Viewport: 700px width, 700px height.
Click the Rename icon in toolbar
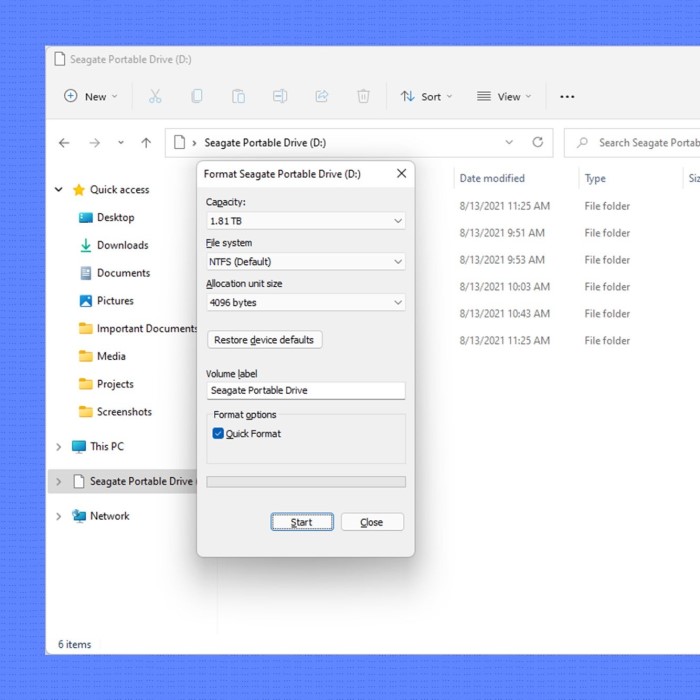(x=280, y=96)
